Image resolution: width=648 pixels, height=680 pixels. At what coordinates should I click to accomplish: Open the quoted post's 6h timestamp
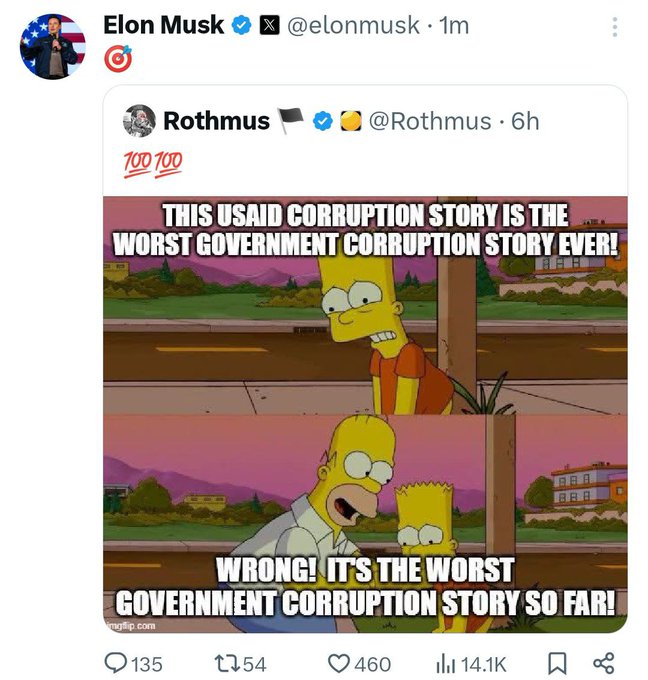click(x=525, y=121)
